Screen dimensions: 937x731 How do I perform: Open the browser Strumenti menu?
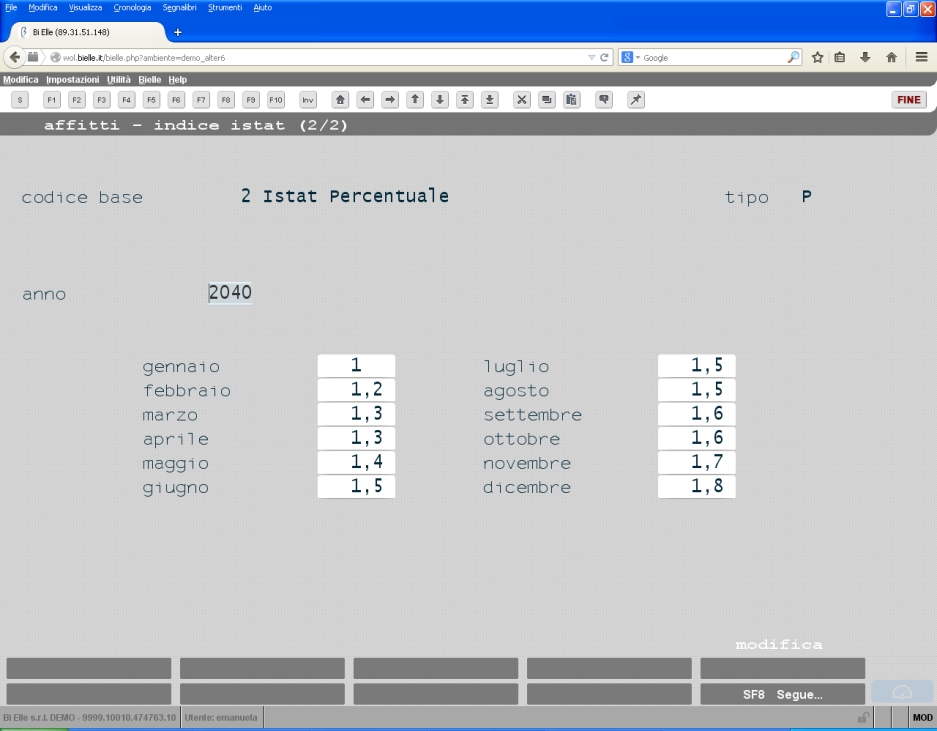tap(225, 8)
